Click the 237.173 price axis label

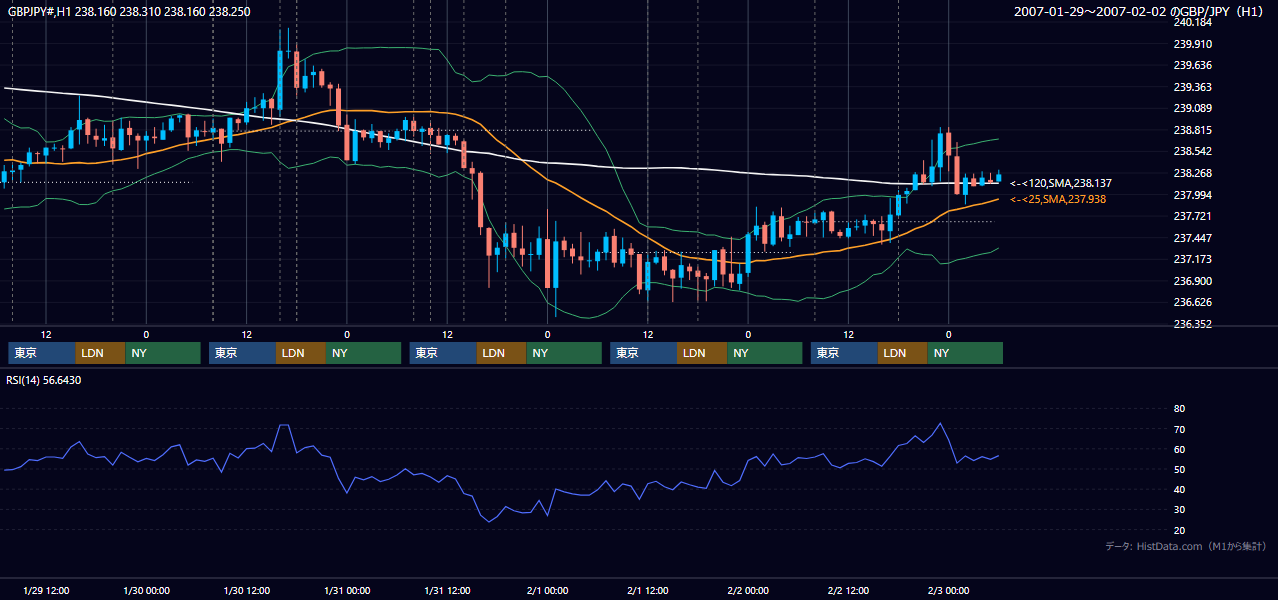pos(1192,259)
